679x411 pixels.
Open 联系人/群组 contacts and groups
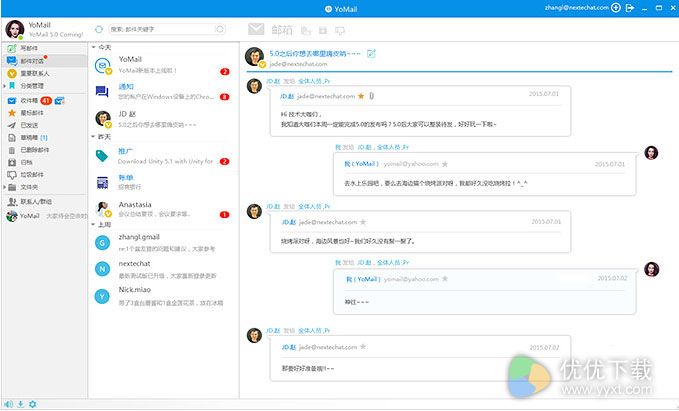pos(36,202)
